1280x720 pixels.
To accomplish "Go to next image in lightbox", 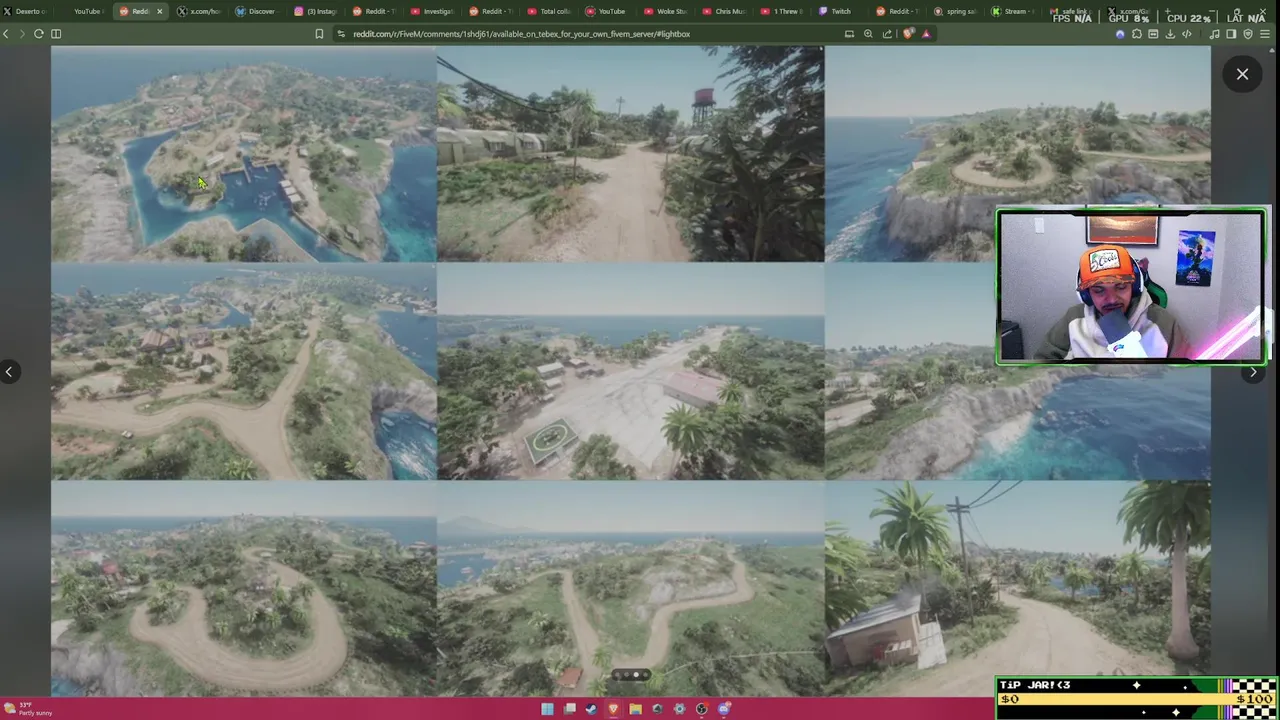I will (1253, 372).
